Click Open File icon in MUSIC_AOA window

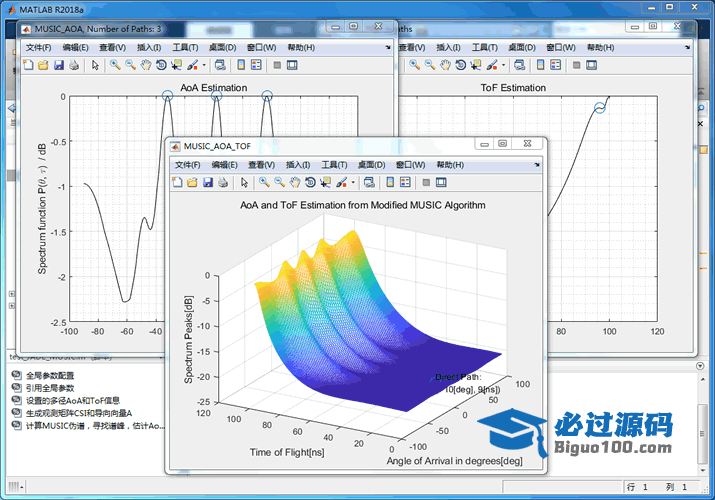(43, 65)
